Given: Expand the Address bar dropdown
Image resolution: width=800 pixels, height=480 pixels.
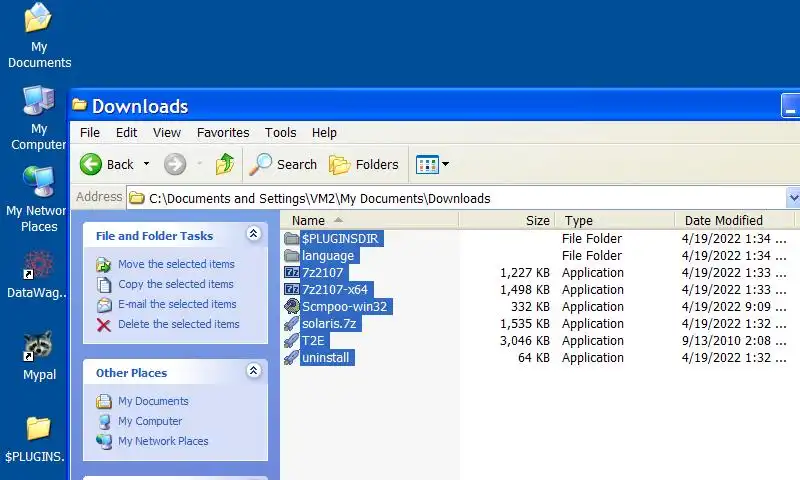Looking at the screenshot, I should pyautogui.click(x=793, y=197).
